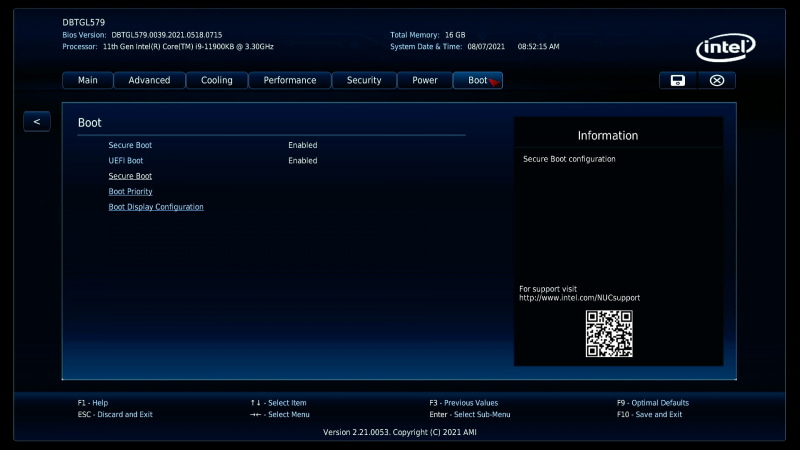
Task: Click the DBTGL579 board name
Action: pos(84,22)
